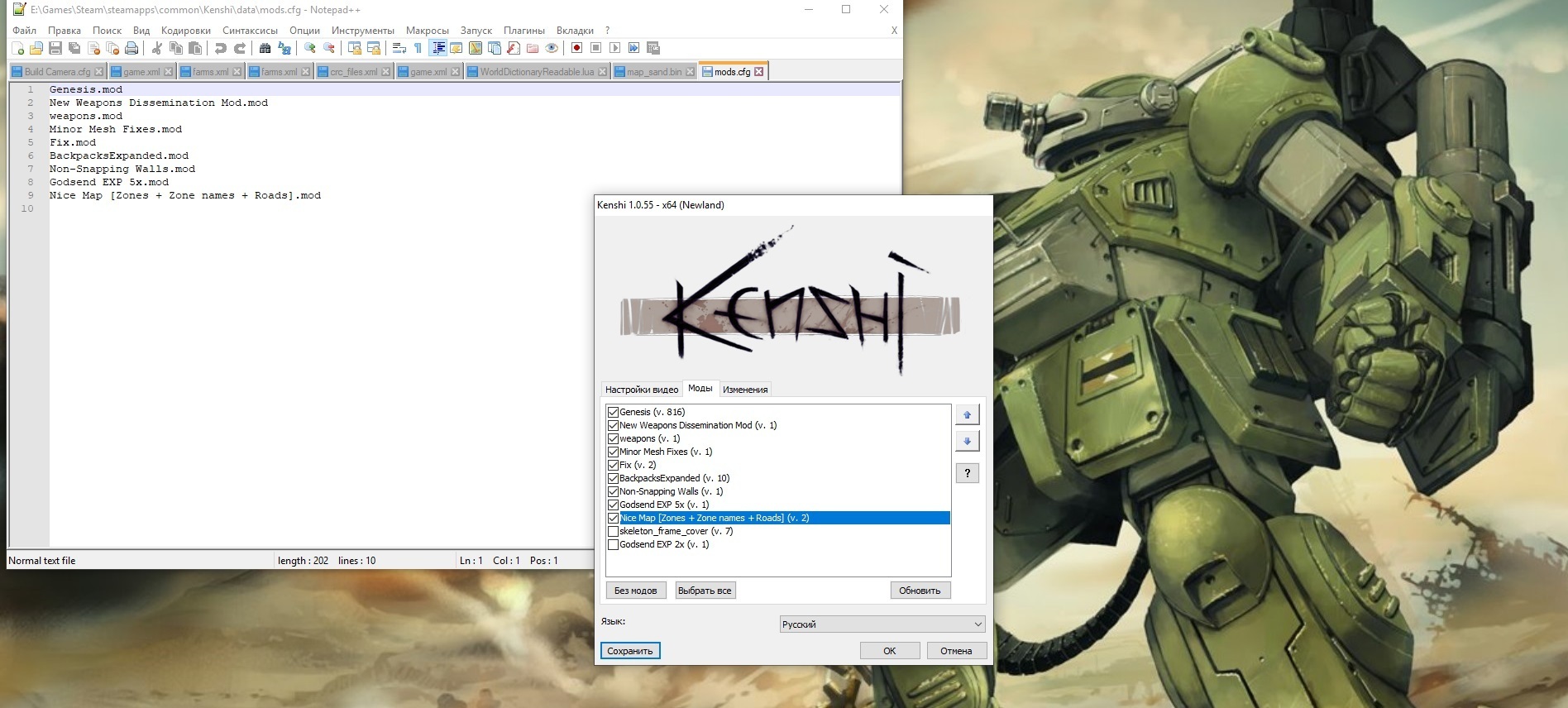Click the Cut scissors icon
Viewport: 1568px width, 708px height.
coord(156,48)
